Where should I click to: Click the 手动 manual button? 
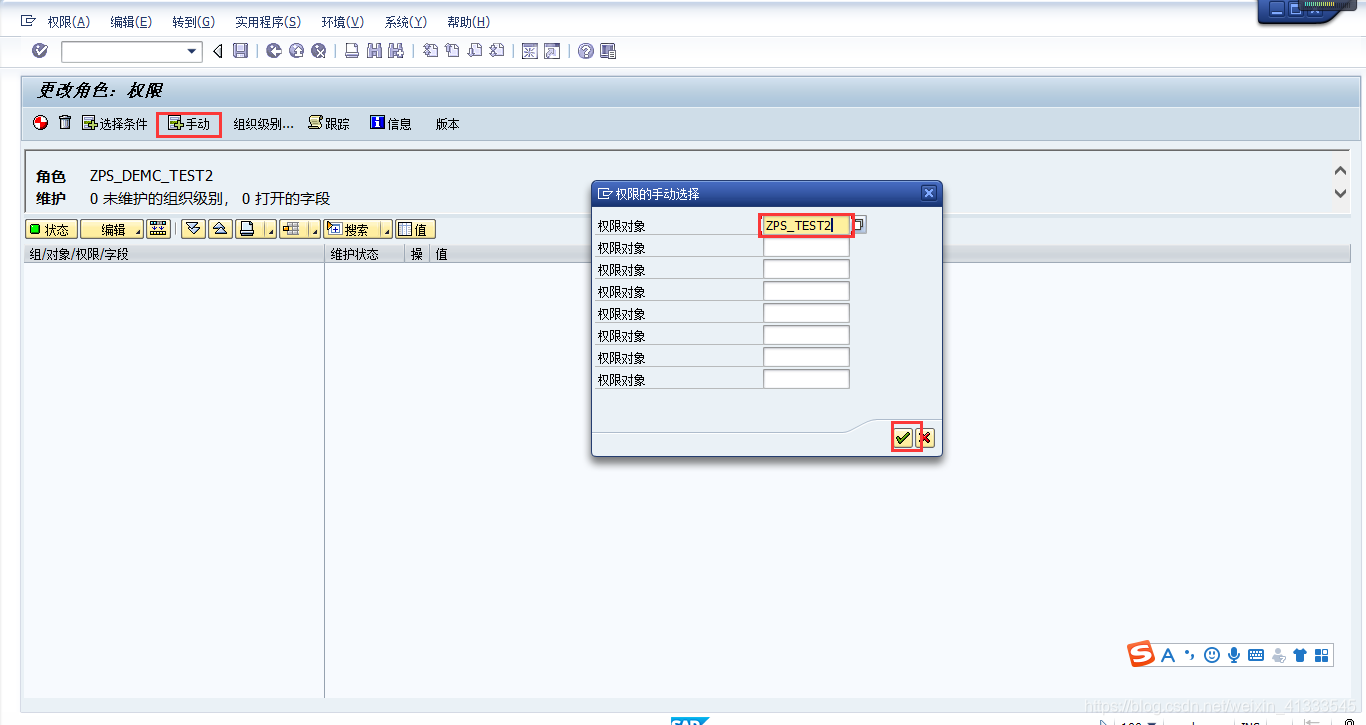click(189, 124)
